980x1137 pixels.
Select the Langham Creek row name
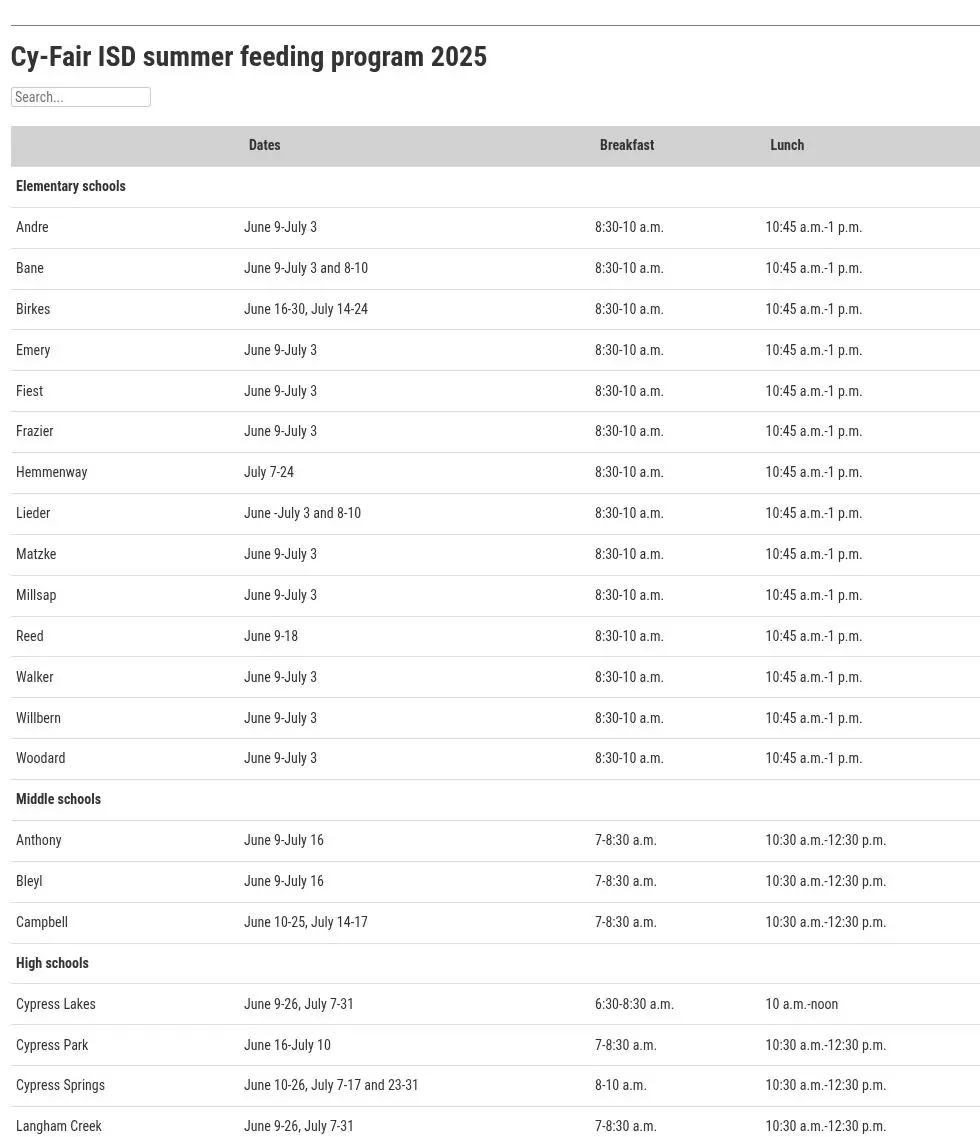(x=59, y=1126)
